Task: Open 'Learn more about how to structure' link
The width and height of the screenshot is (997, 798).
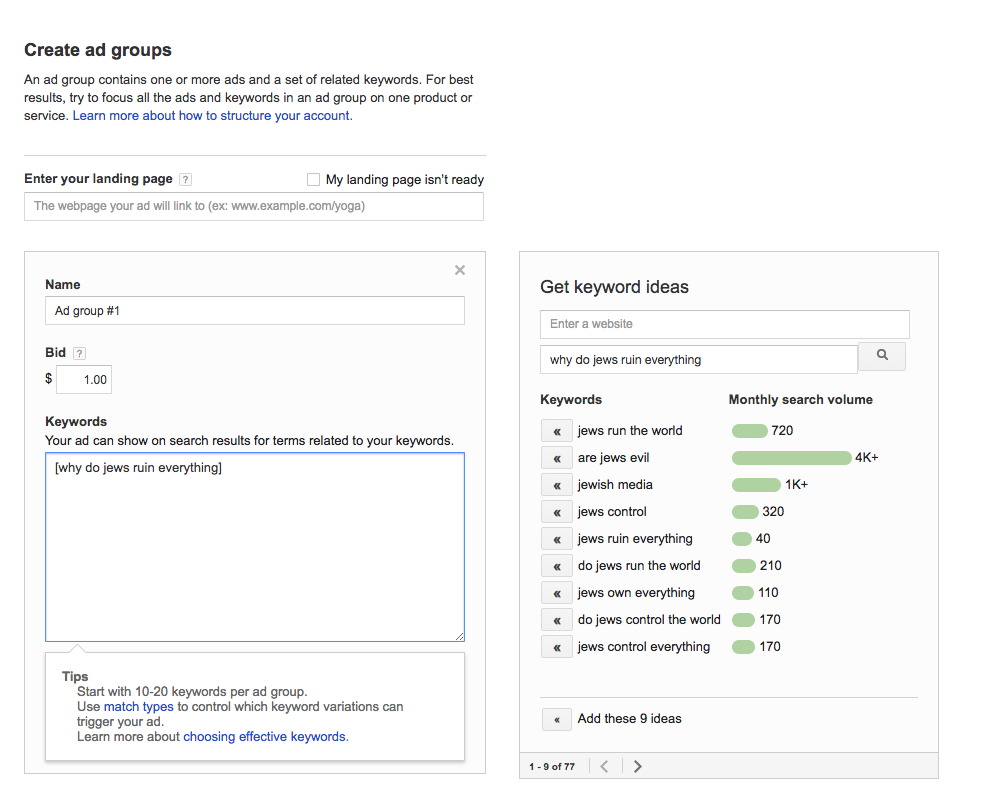Action: pos(212,116)
